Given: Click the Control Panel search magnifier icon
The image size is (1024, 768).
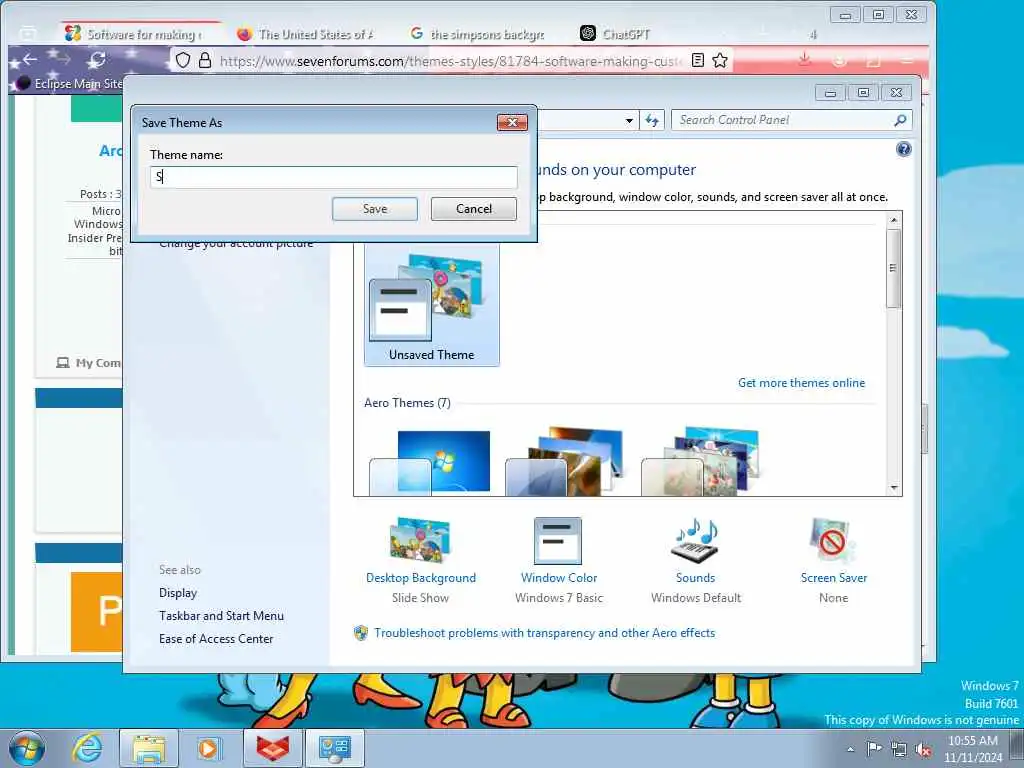Looking at the screenshot, I should tap(901, 120).
